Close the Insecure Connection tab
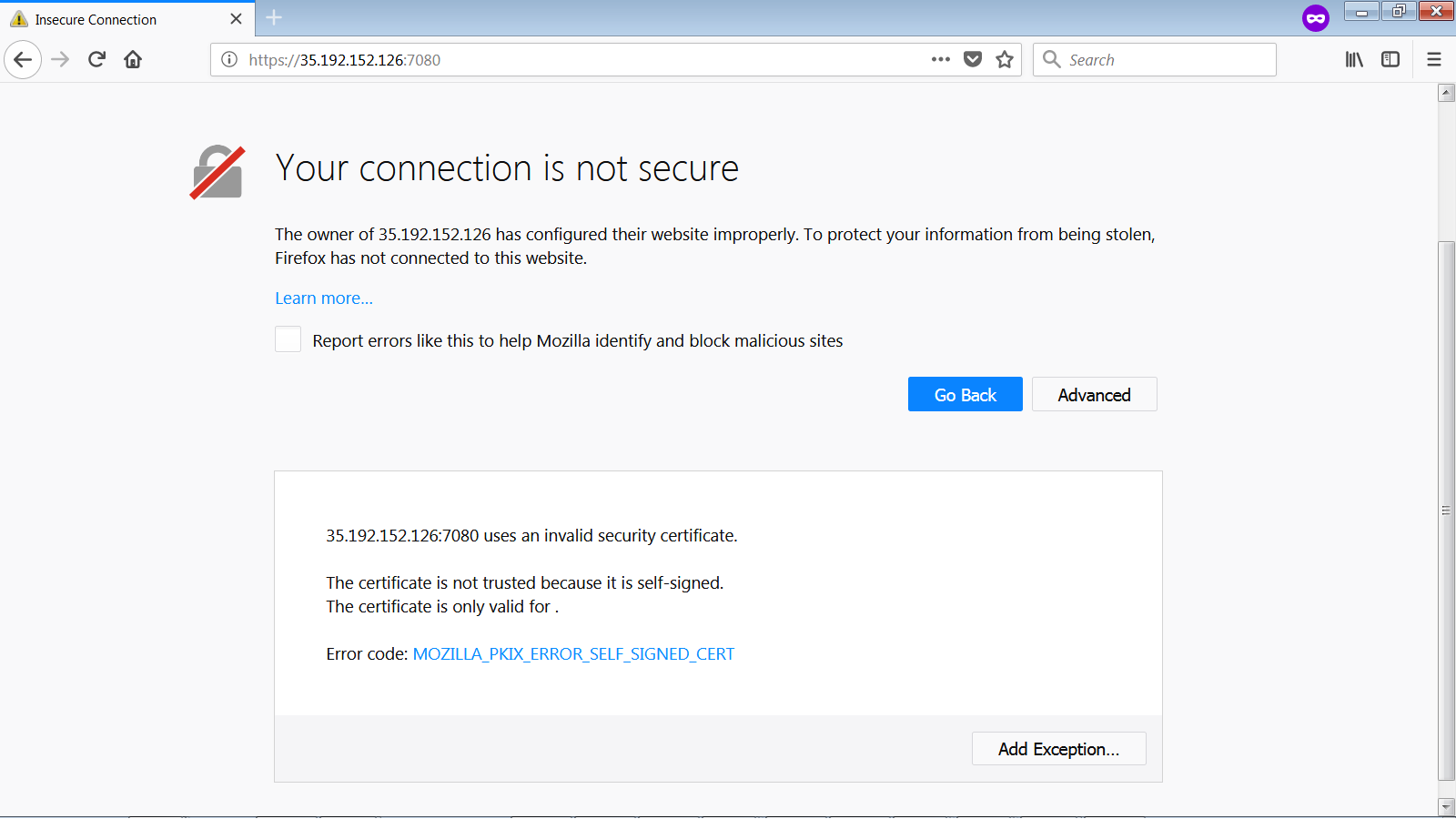 (x=236, y=19)
